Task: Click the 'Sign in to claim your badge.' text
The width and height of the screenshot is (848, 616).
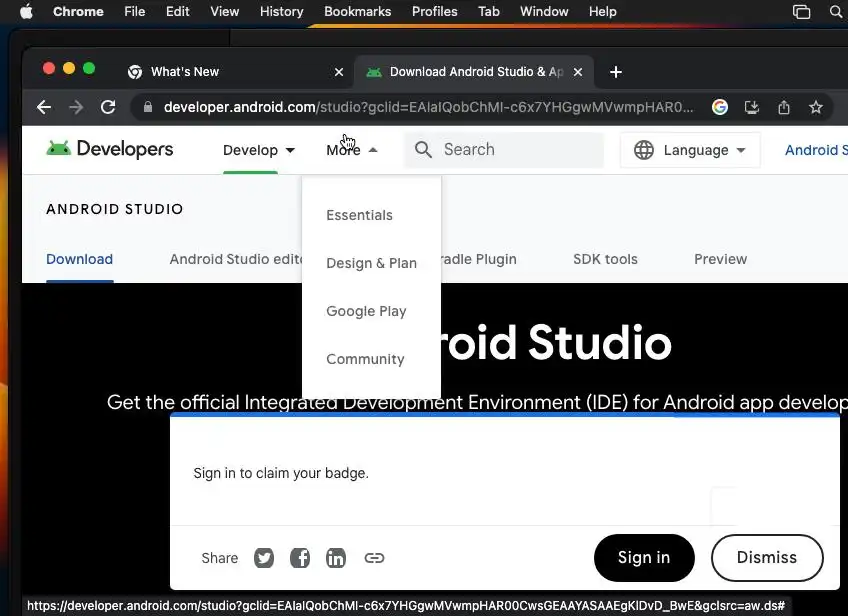Action: coord(281,473)
